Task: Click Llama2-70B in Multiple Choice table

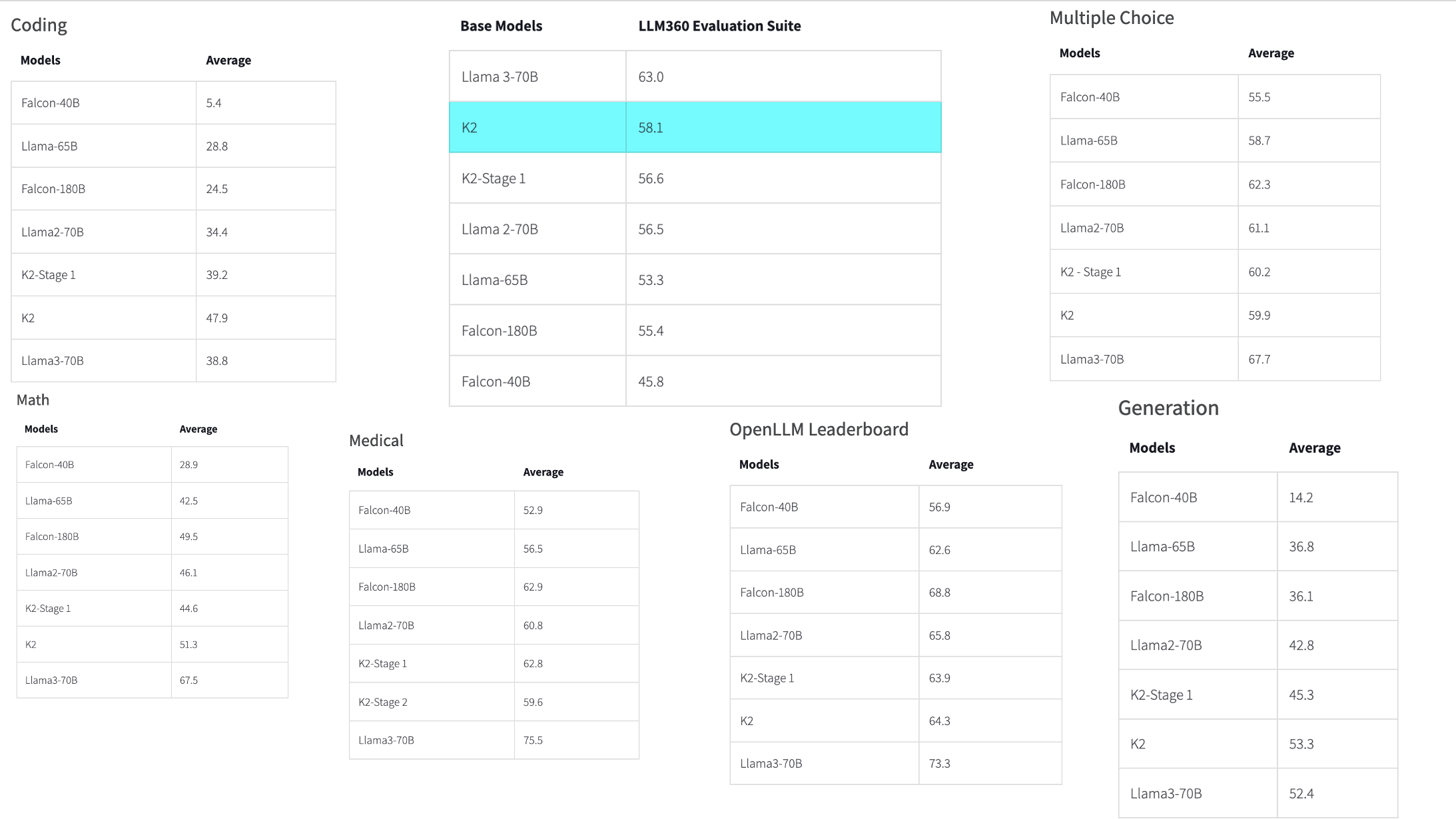Action: 1092,228
